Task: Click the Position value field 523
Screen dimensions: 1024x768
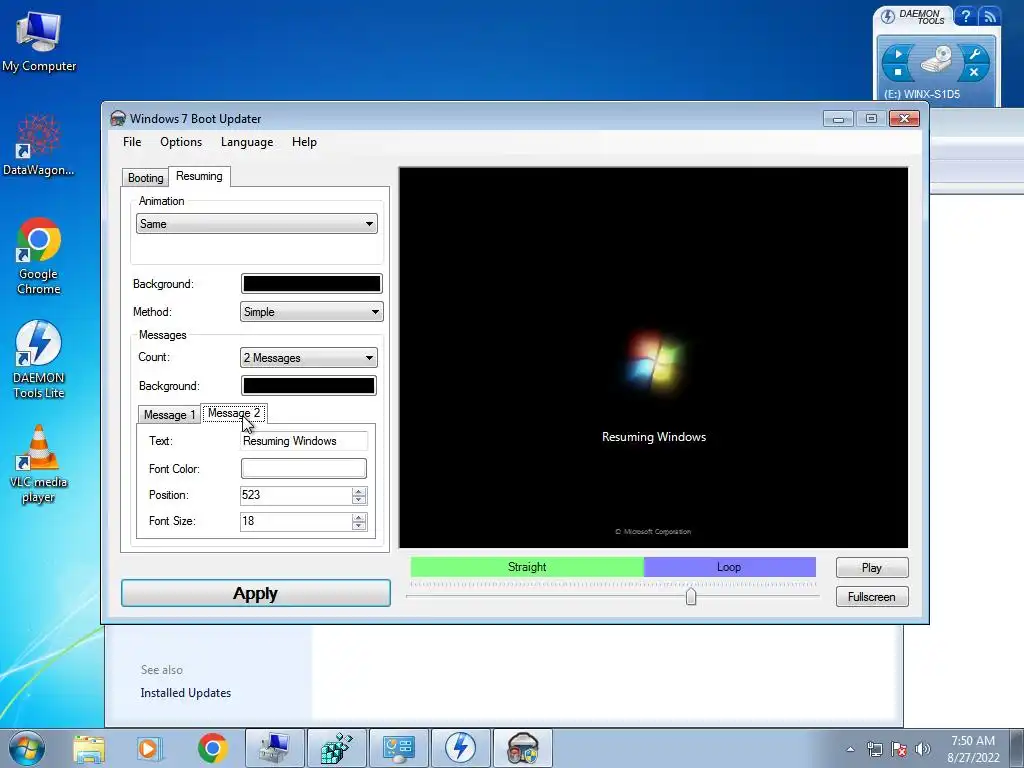Action: (x=296, y=495)
